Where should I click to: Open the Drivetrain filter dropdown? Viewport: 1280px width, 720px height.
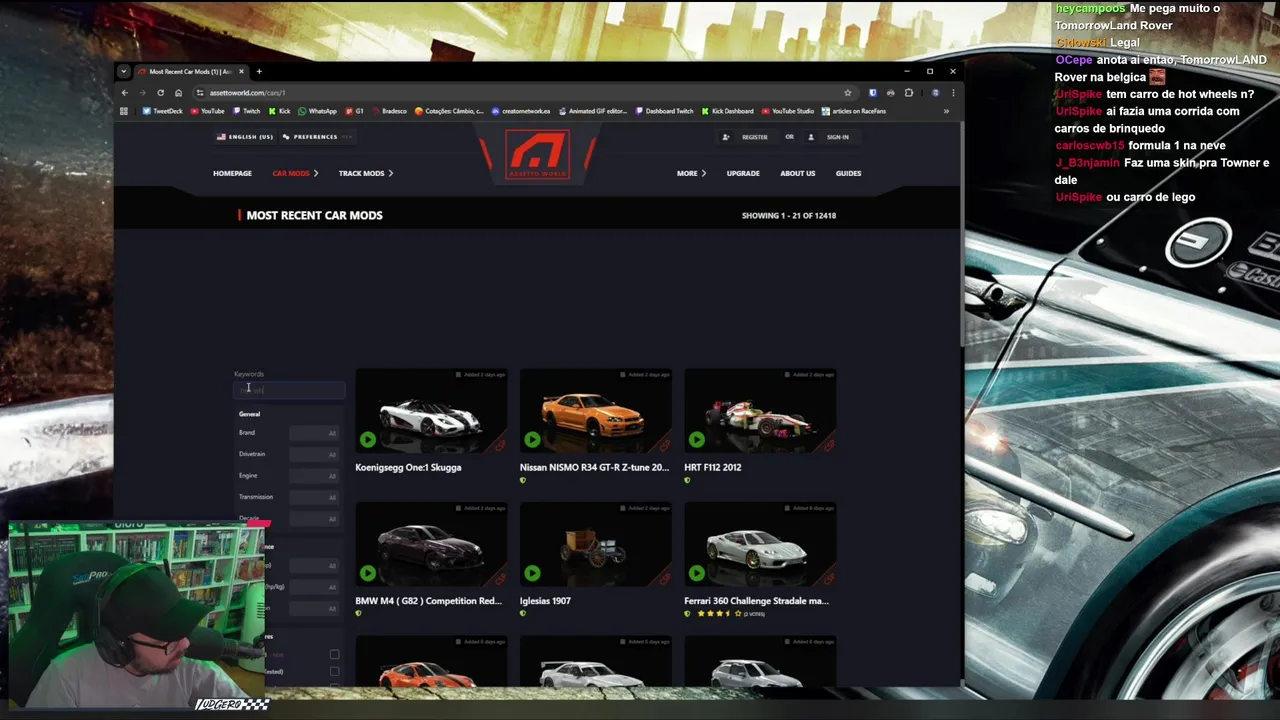click(316, 454)
